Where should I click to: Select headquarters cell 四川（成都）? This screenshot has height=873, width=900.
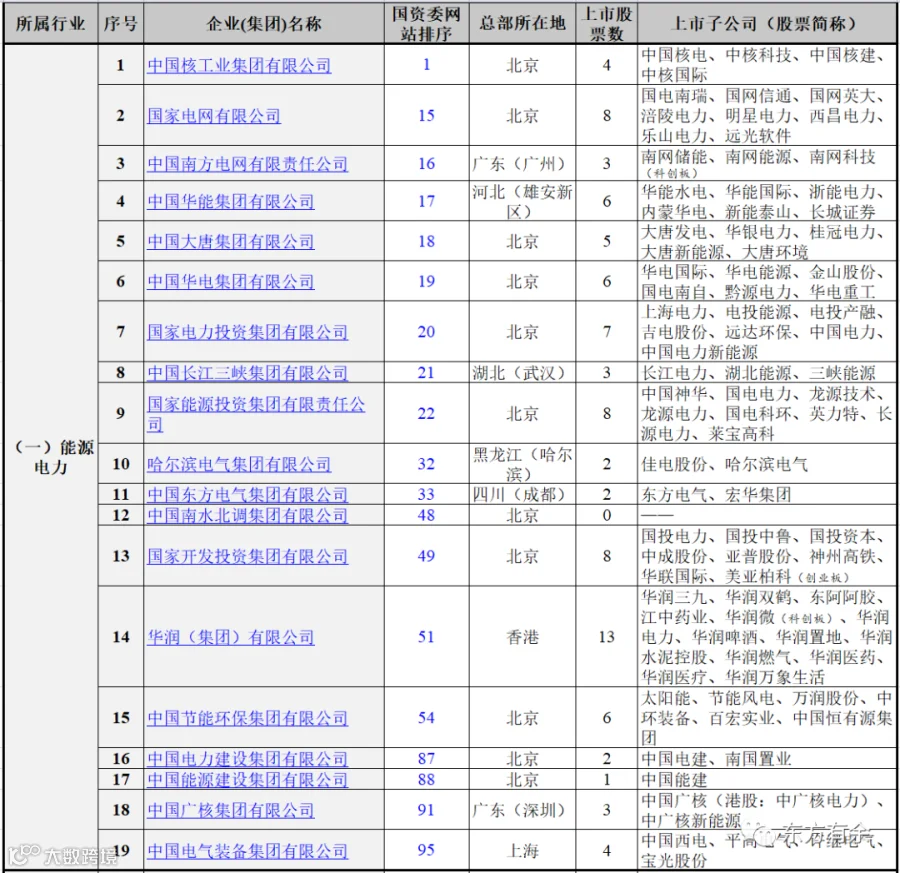[522, 495]
